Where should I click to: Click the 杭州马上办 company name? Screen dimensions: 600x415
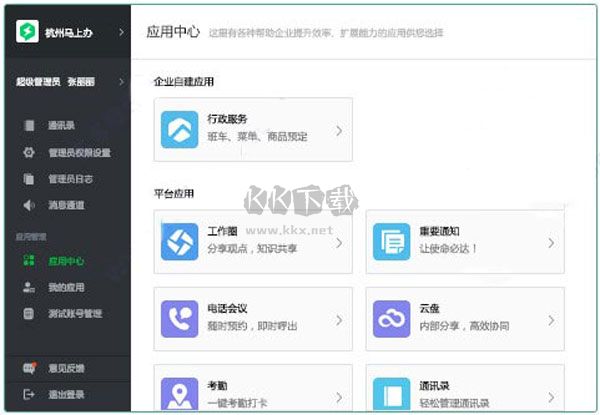coord(69,33)
